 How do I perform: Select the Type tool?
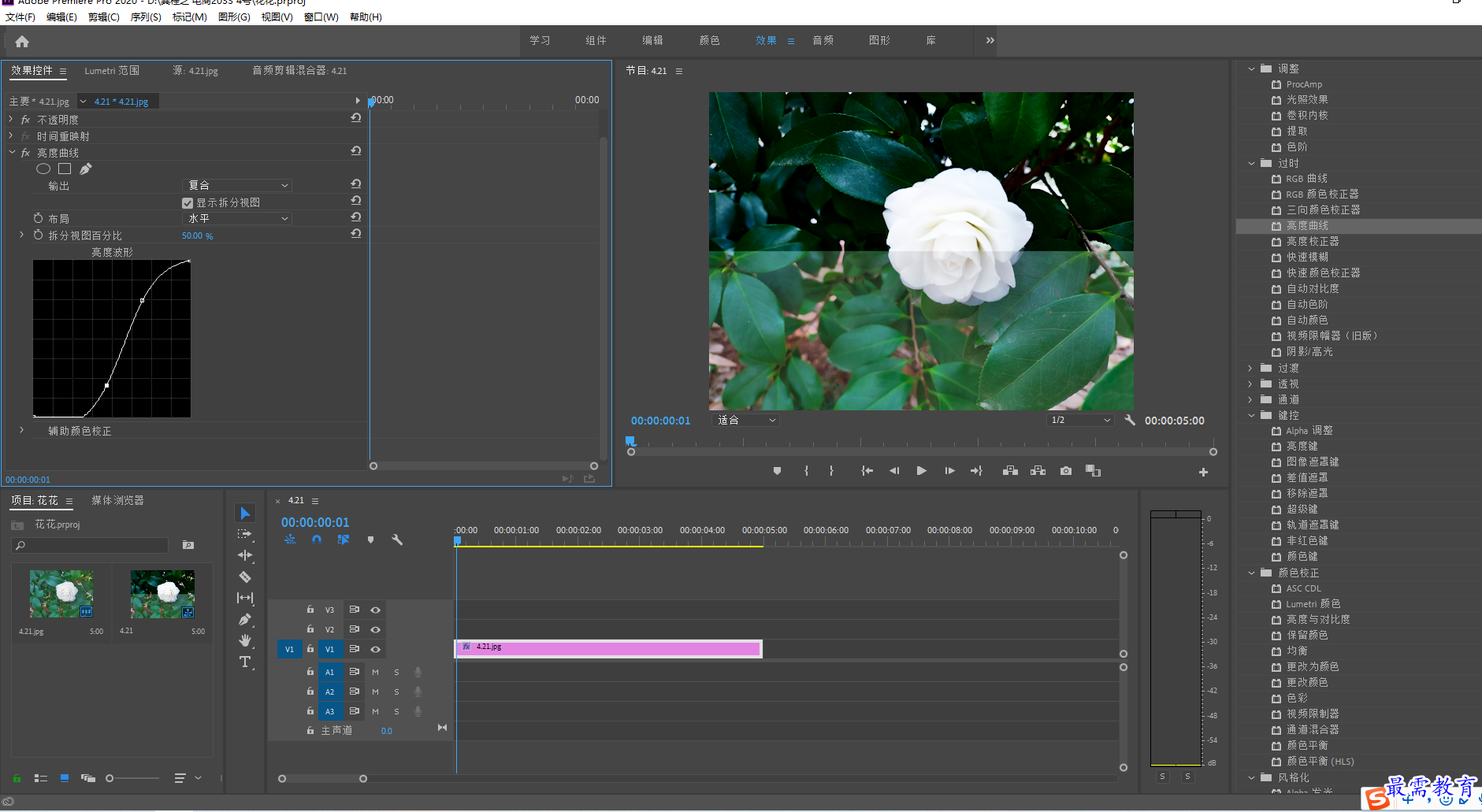click(x=245, y=662)
